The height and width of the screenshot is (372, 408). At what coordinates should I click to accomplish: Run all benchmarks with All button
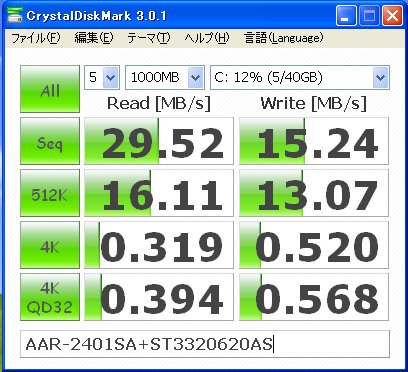pos(50,89)
